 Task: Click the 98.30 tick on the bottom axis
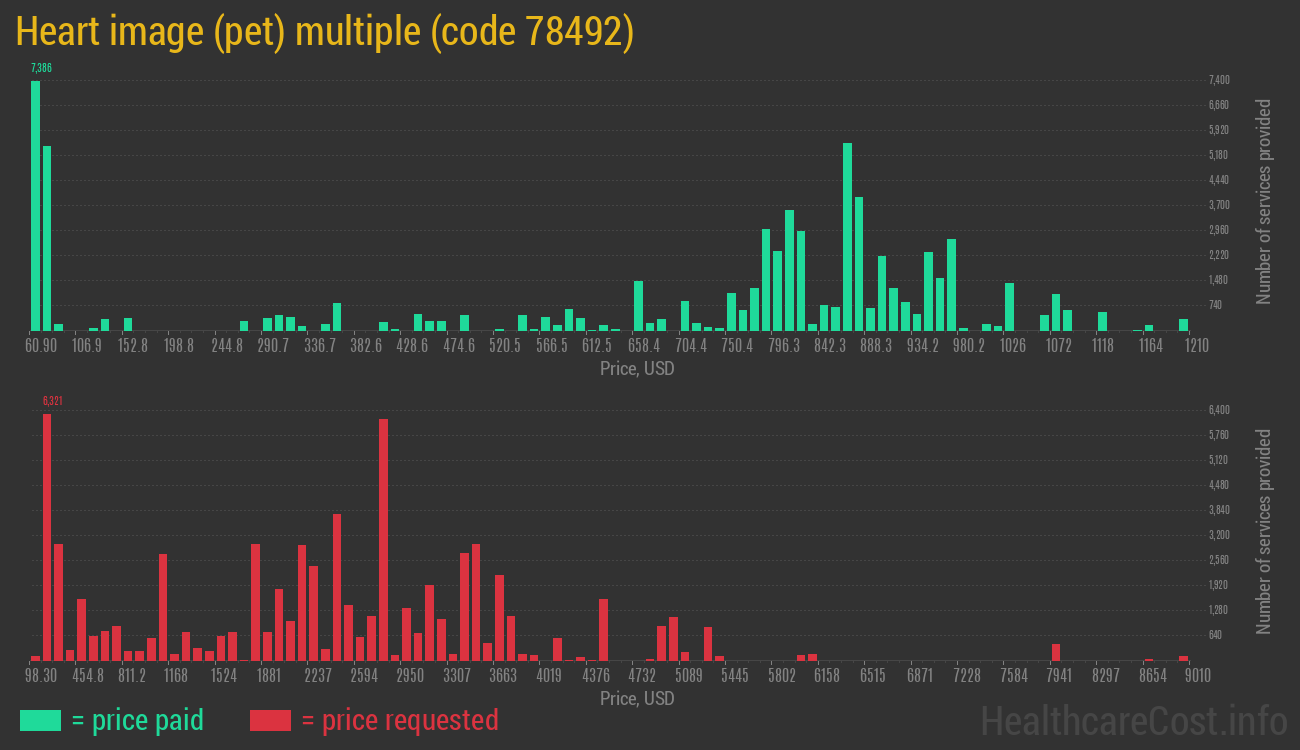(x=41, y=676)
